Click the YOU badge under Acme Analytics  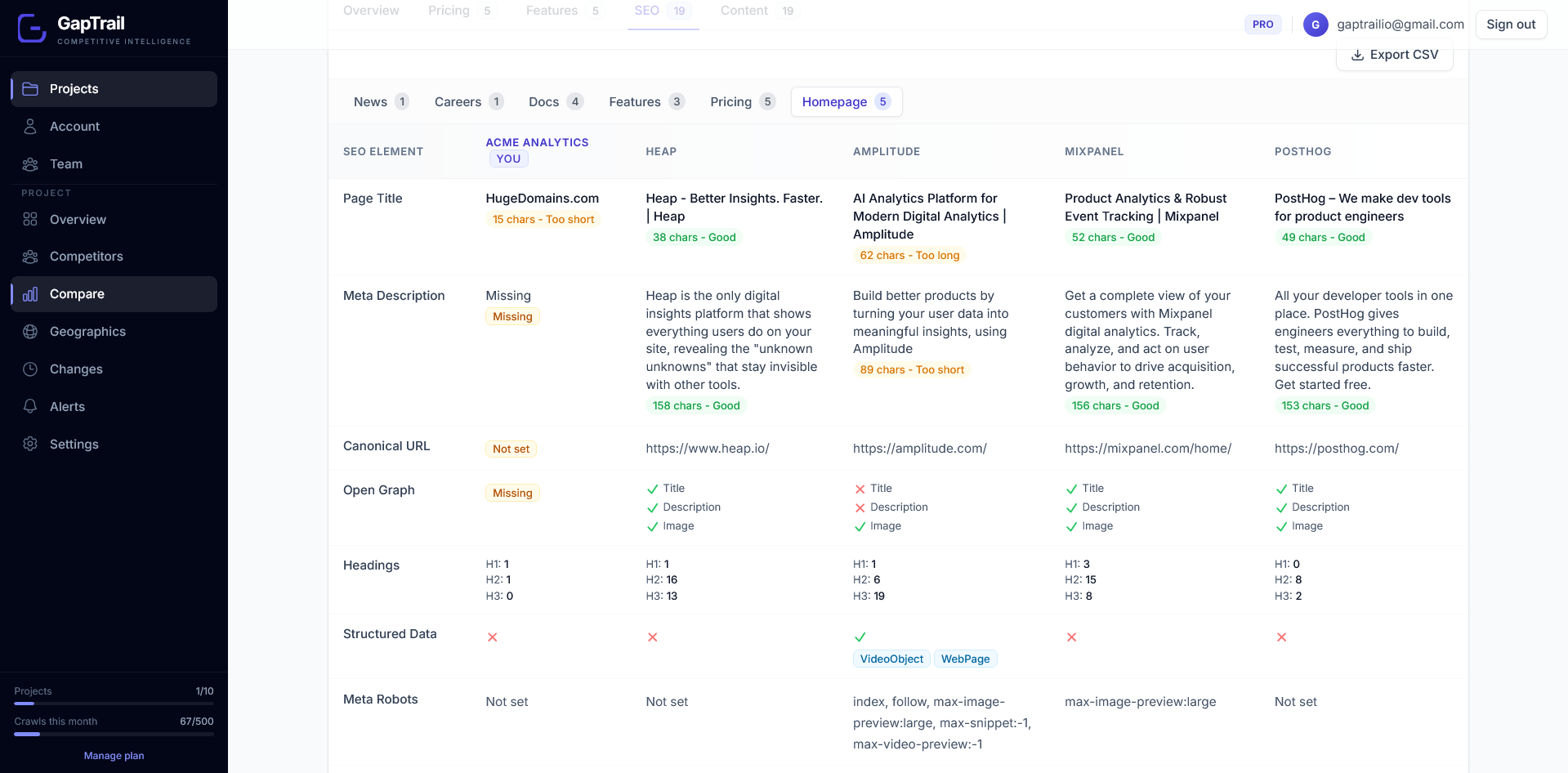click(x=508, y=159)
